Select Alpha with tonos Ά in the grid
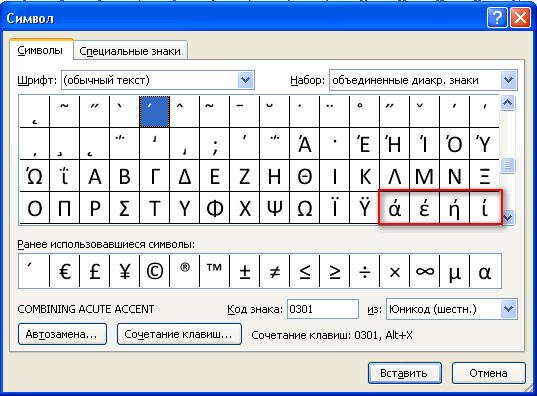 point(304,144)
